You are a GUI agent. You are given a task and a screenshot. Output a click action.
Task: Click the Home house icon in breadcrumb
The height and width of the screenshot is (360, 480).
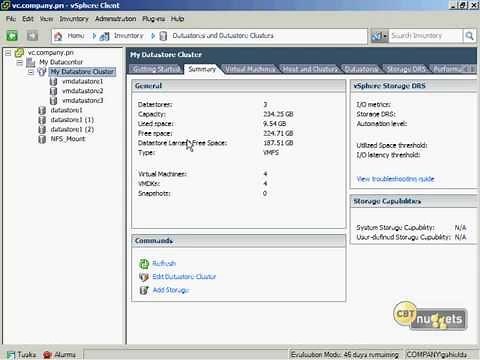tap(58, 36)
